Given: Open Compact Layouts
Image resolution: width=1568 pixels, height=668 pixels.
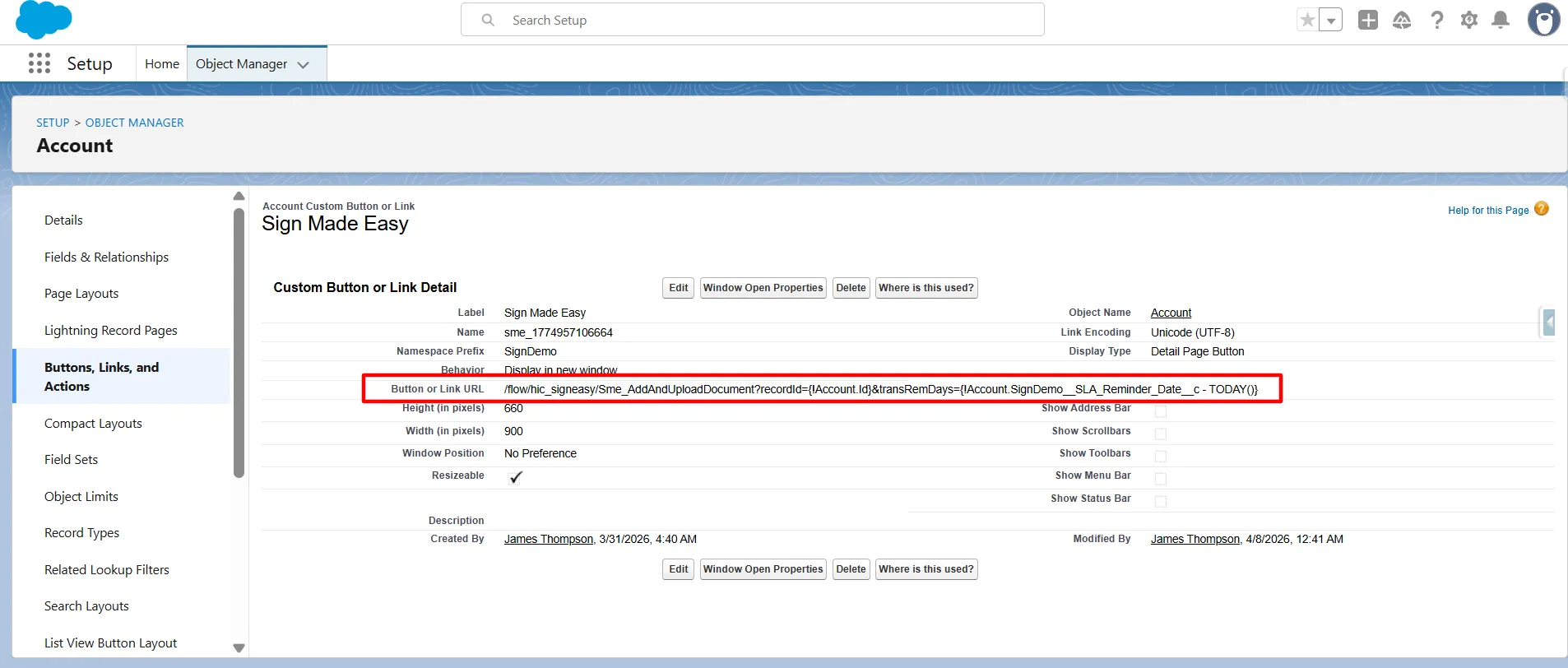Looking at the screenshot, I should coord(93,423).
